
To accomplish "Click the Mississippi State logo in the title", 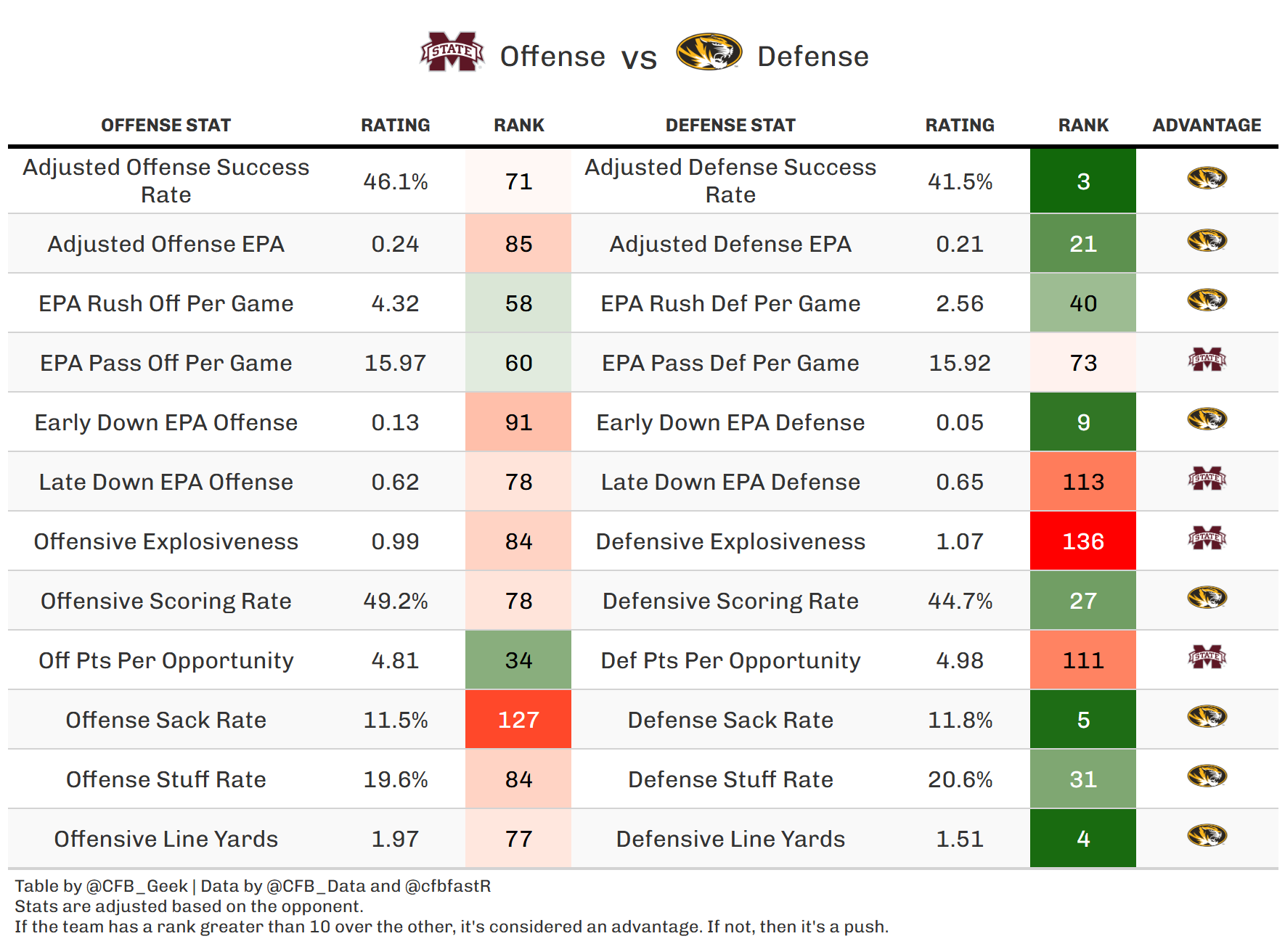I will tap(452, 52).
